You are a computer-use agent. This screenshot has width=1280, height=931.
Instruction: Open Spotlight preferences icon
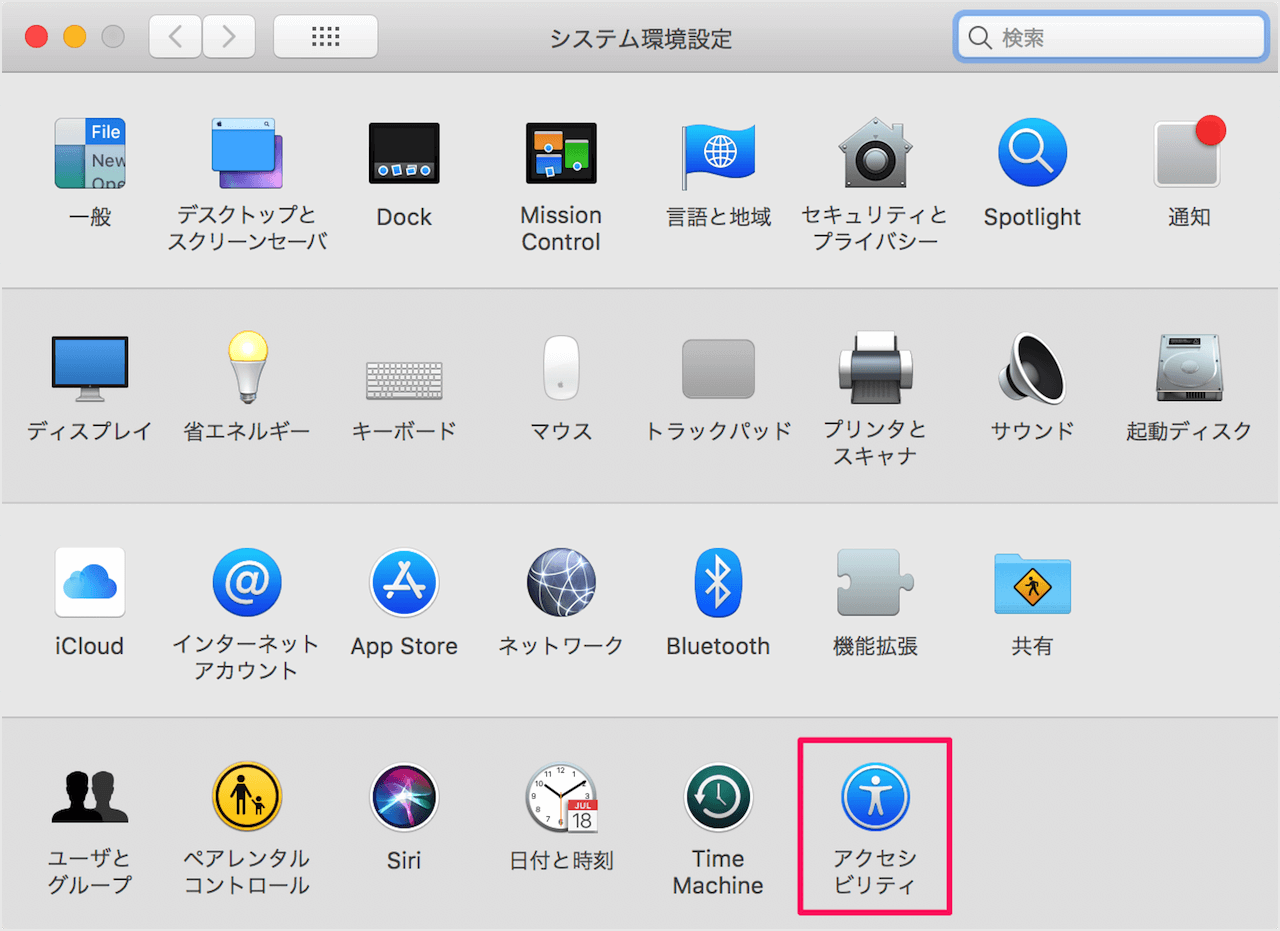click(x=1032, y=154)
